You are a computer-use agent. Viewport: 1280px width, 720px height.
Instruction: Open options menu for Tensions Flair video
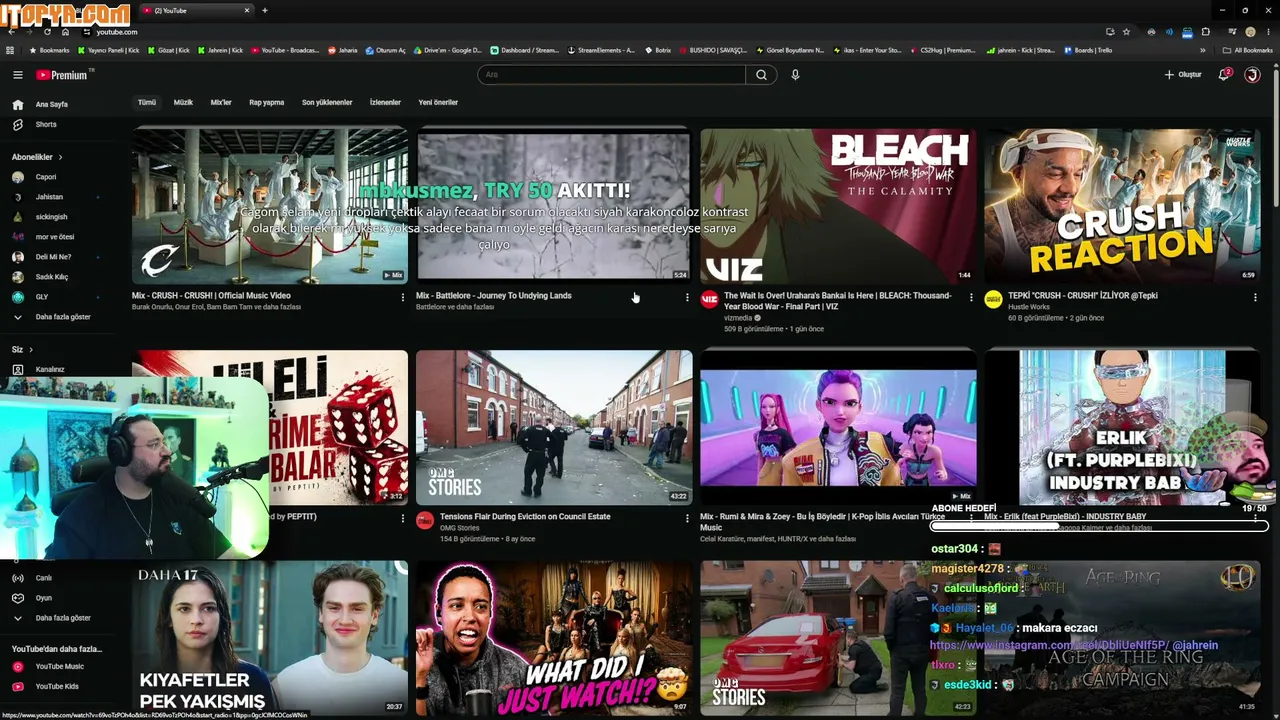(x=687, y=518)
